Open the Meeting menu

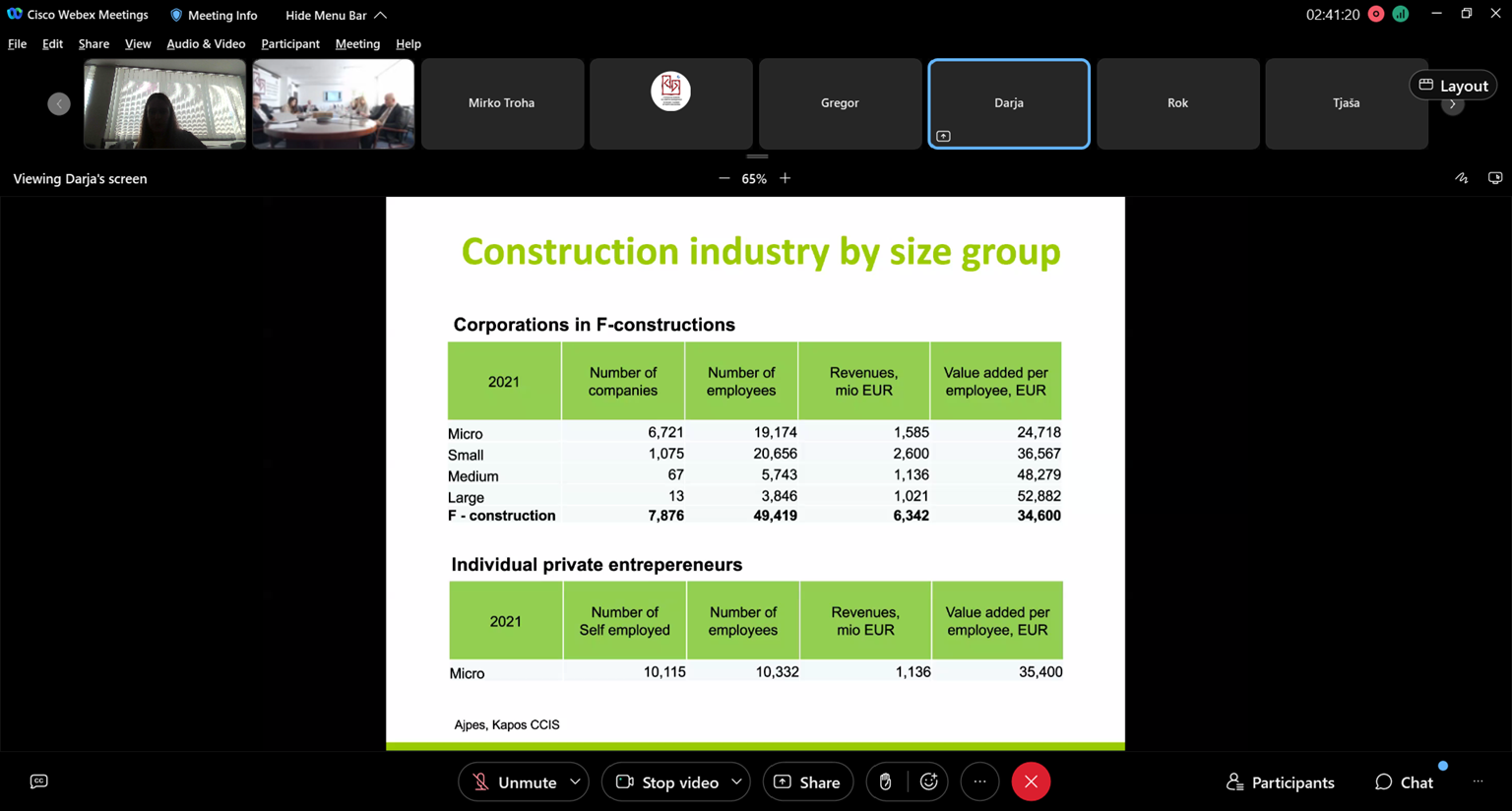coord(357,43)
